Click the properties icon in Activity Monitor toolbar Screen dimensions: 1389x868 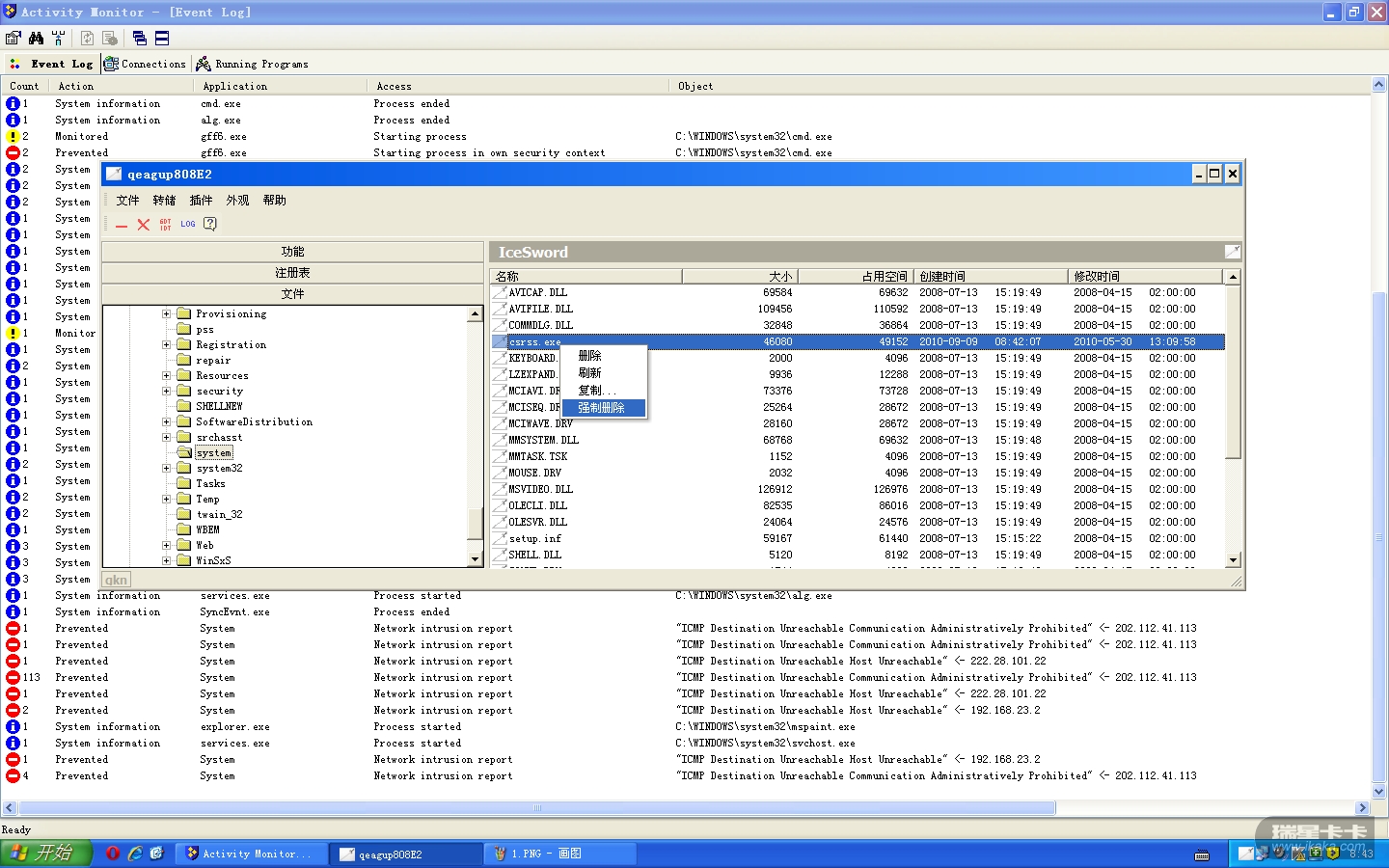[x=14, y=38]
